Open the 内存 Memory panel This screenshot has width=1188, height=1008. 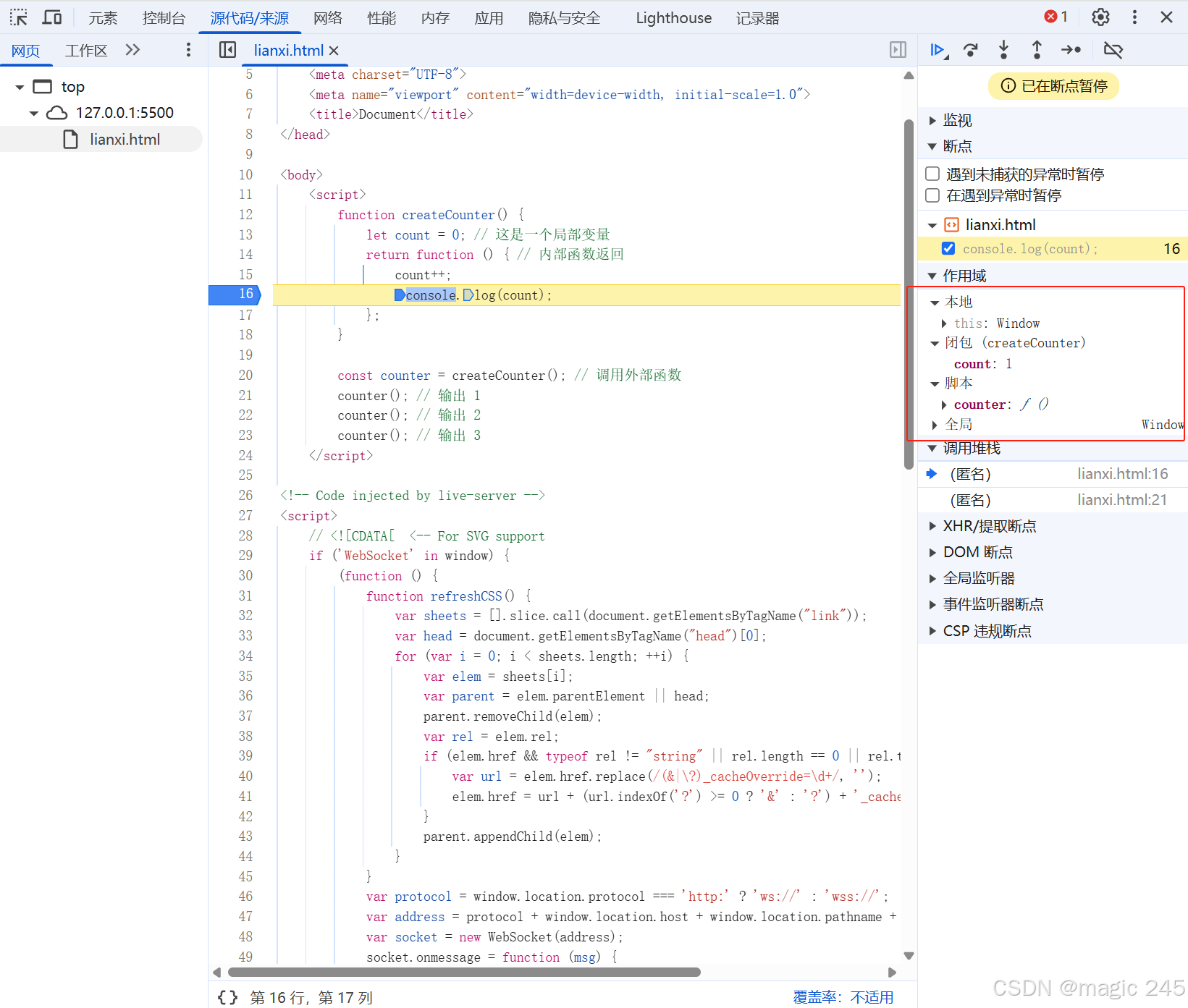(x=435, y=18)
